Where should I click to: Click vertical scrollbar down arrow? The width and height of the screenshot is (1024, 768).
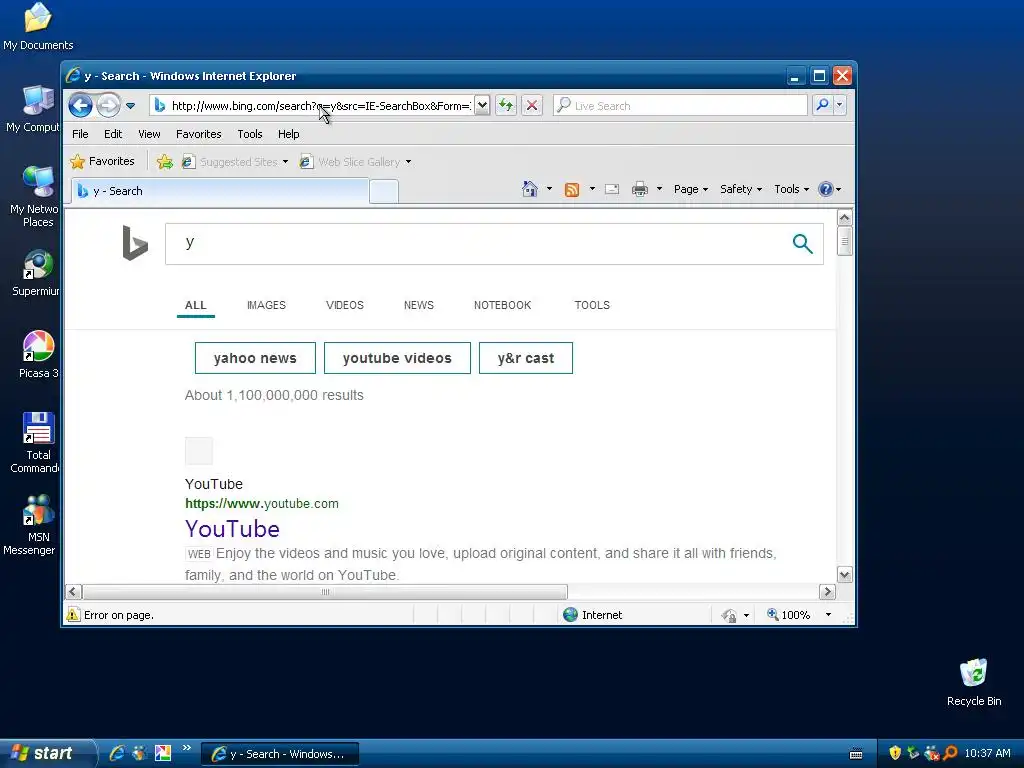844,575
